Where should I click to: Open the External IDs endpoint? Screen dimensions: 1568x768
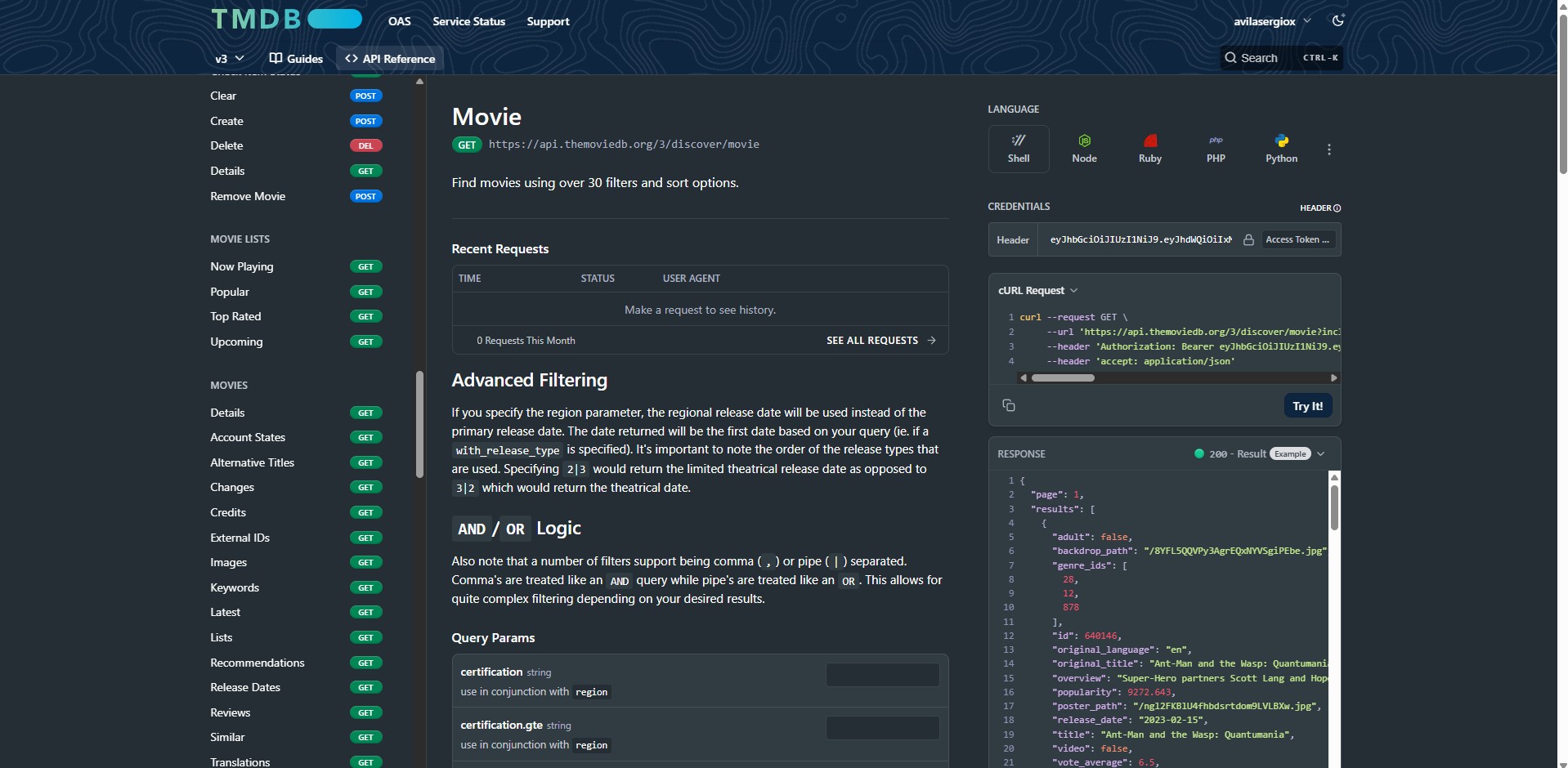pos(296,538)
